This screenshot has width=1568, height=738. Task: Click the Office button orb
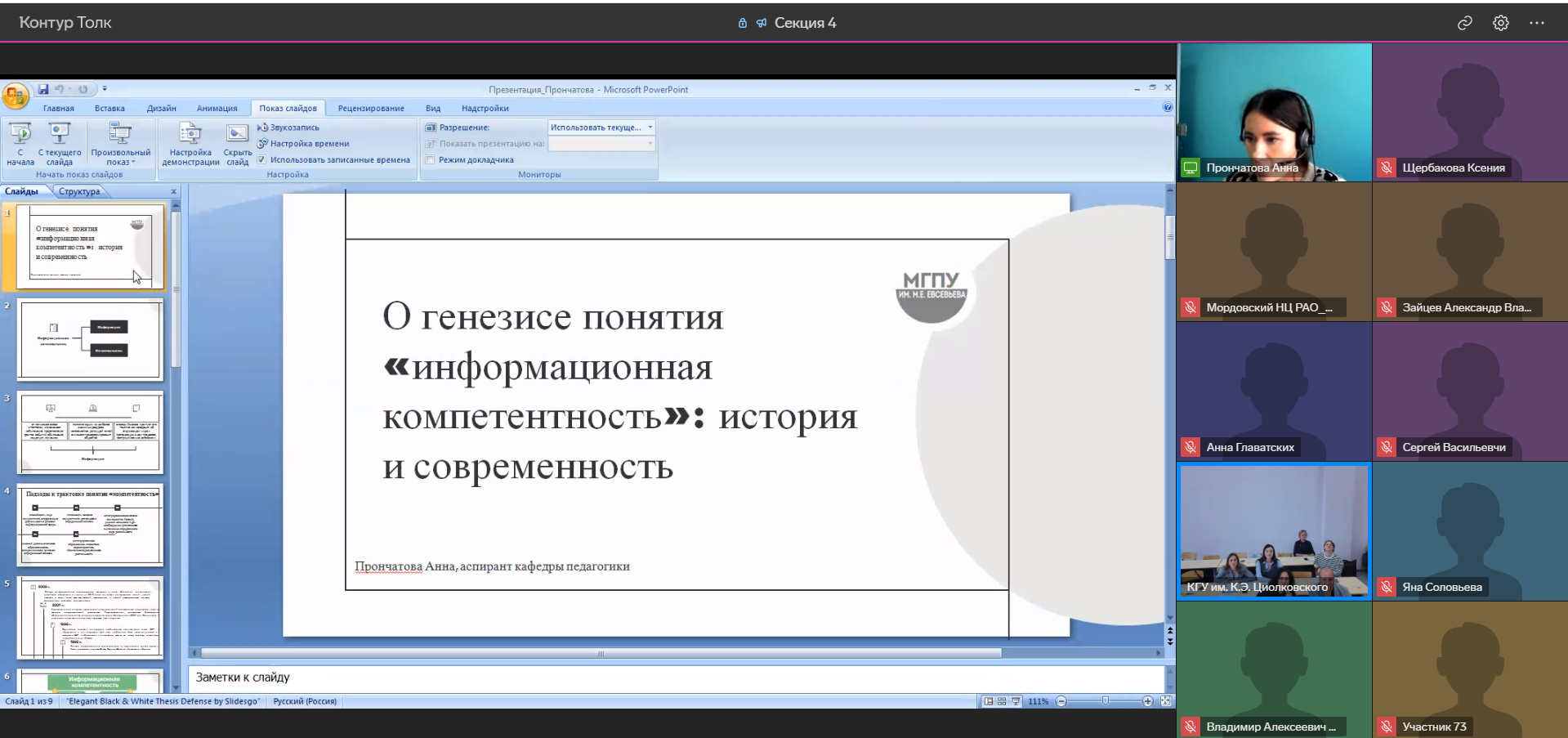pos(16,96)
